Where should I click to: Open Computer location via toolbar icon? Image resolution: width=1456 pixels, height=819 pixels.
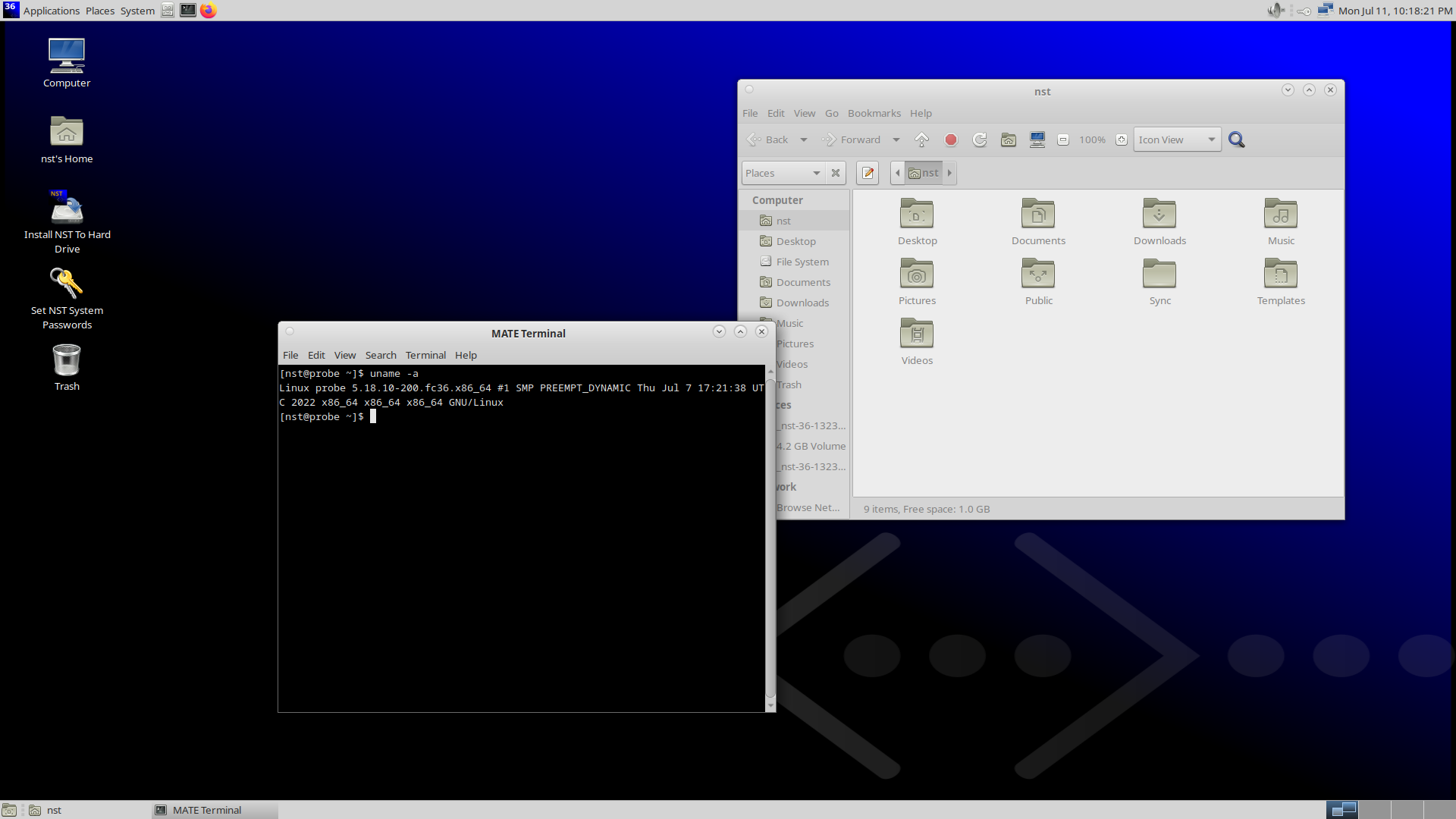(1037, 140)
